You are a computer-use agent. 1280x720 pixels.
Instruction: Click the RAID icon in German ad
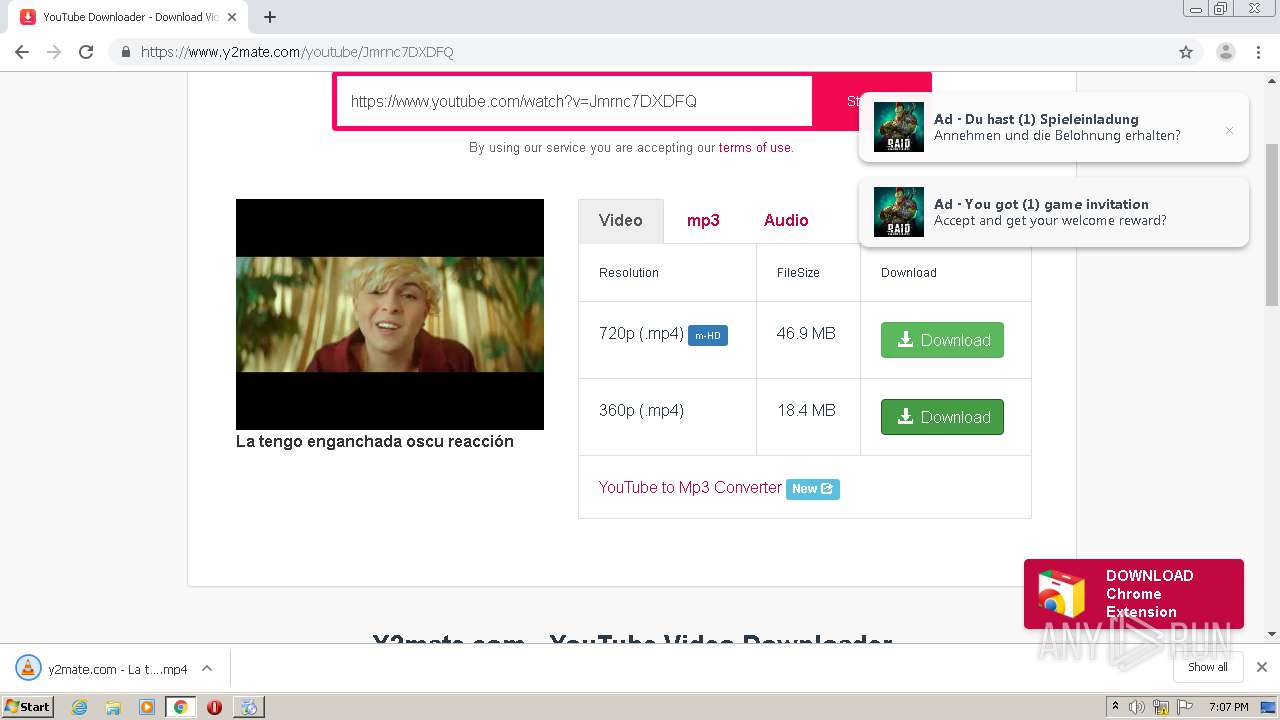[x=898, y=127]
